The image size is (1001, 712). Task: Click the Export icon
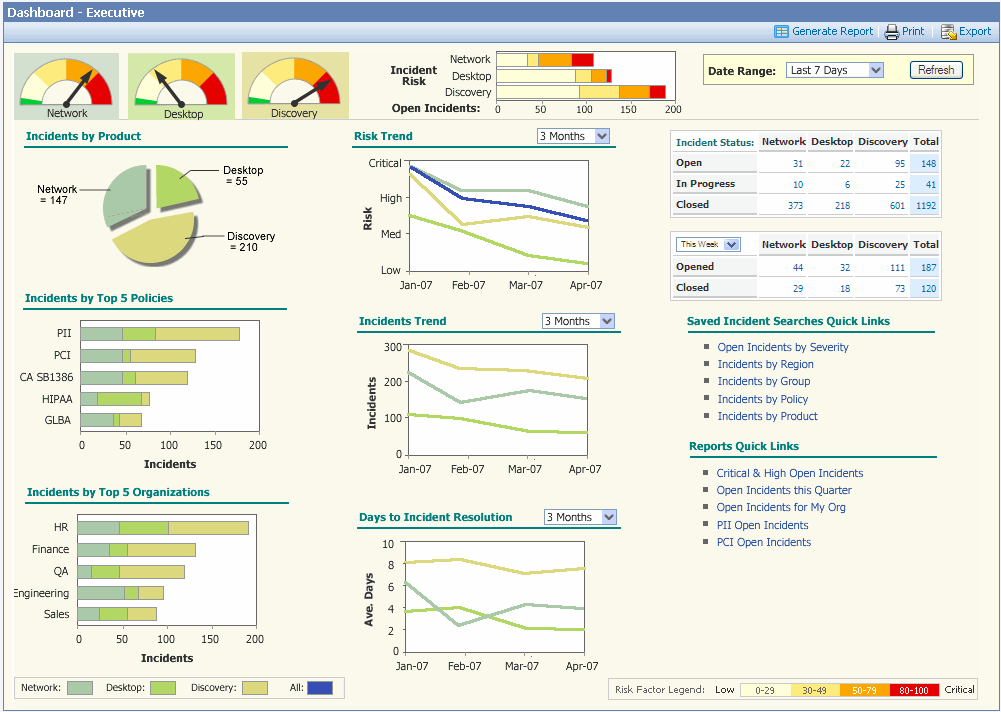(948, 32)
